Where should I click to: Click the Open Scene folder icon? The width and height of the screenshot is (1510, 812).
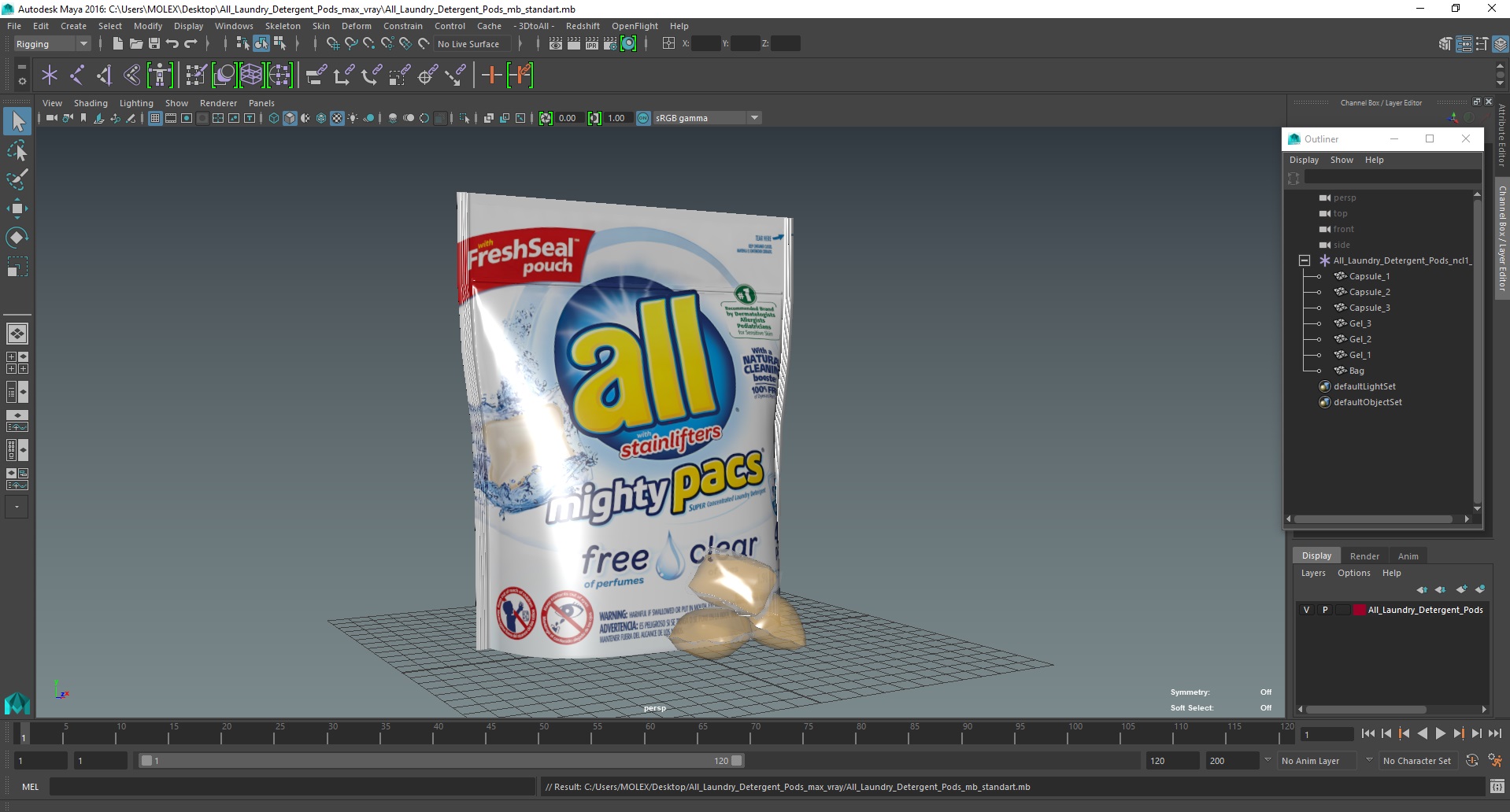tap(135, 44)
